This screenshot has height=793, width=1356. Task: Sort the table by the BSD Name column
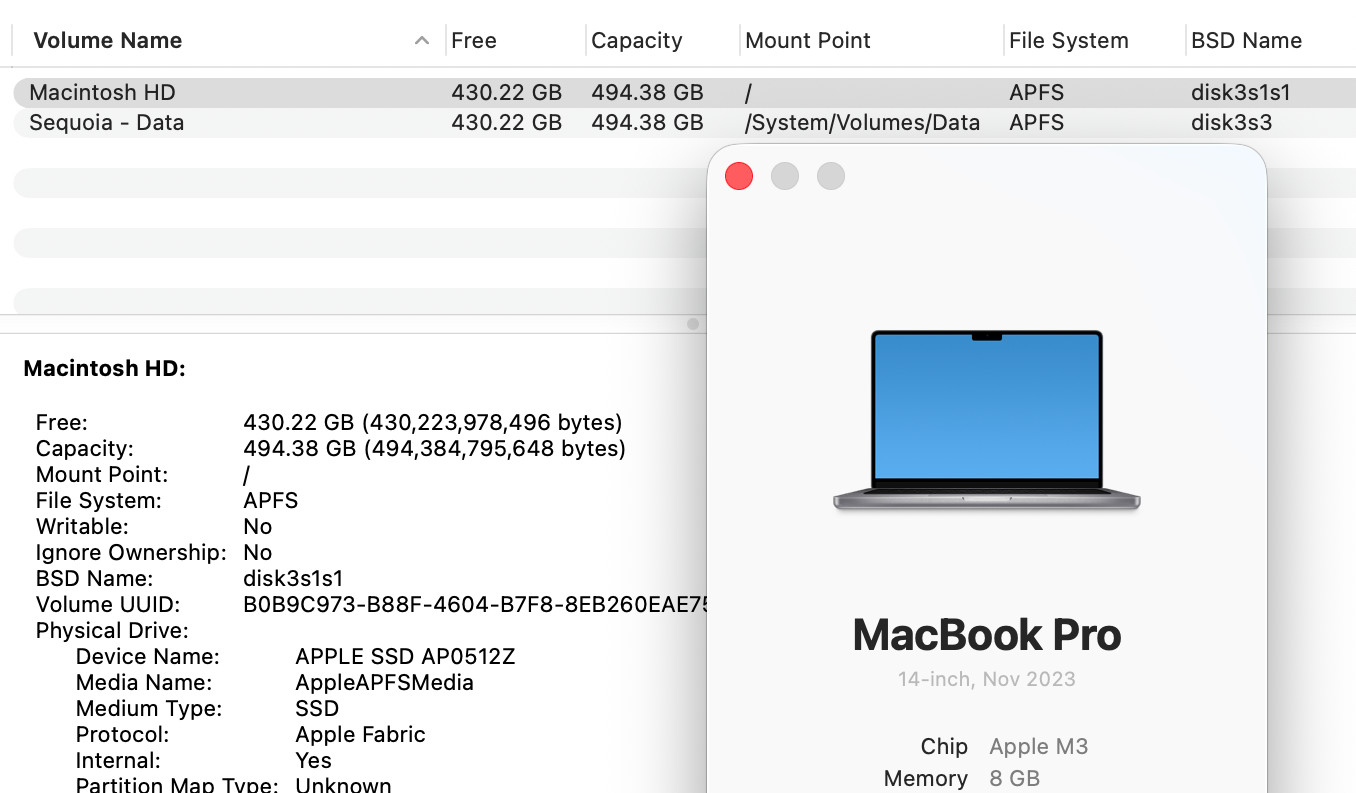[x=1246, y=41]
